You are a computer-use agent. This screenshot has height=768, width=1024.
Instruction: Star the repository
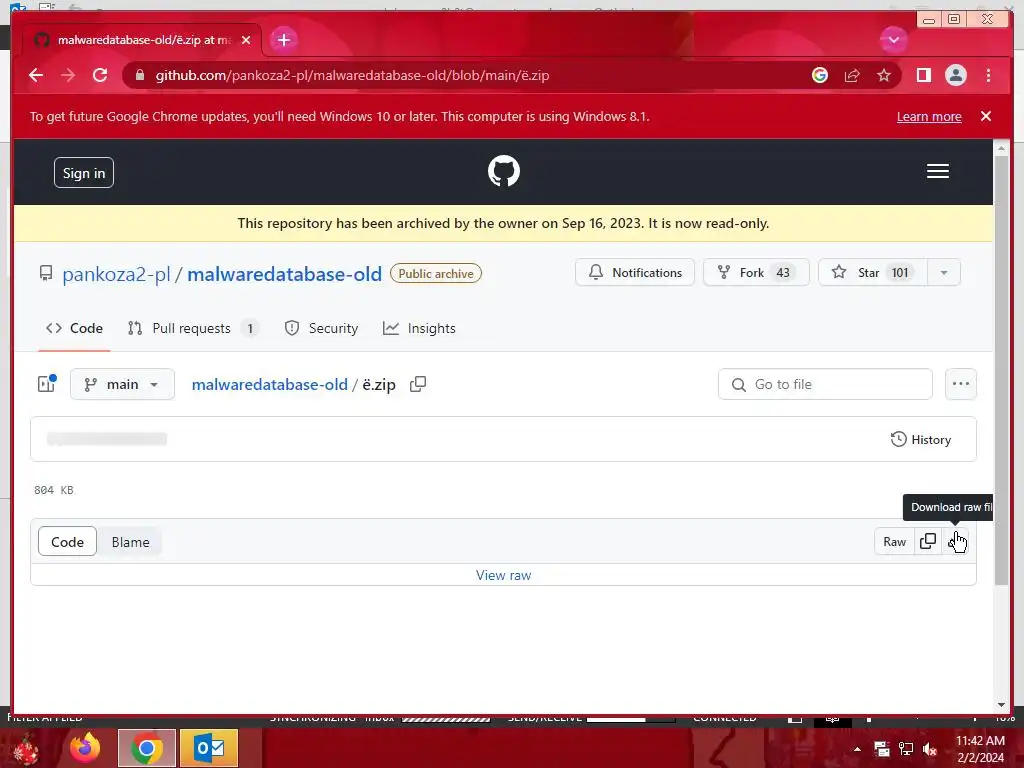click(872, 272)
